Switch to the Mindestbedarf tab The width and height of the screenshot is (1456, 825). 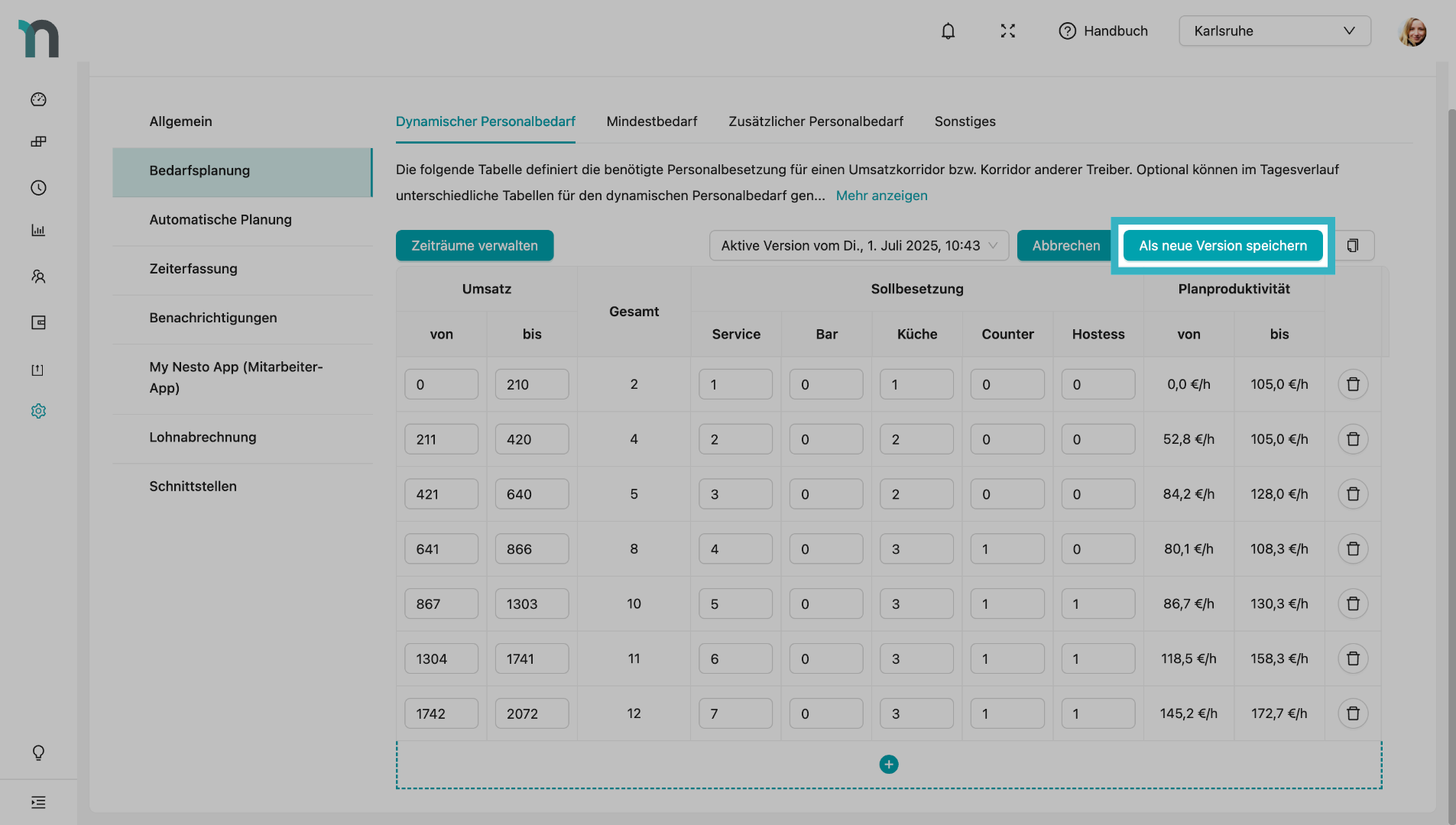(x=651, y=121)
